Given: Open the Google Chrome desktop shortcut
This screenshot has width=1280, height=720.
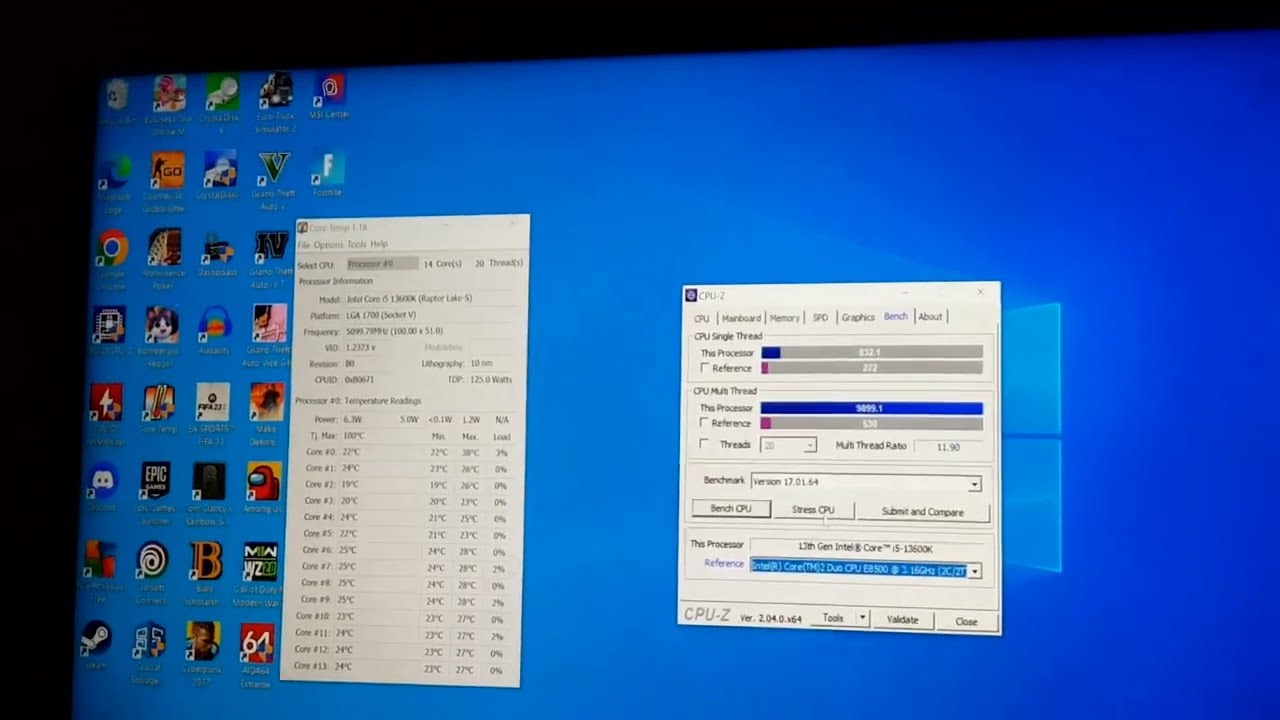Looking at the screenshot, I should tap(112, 258).
